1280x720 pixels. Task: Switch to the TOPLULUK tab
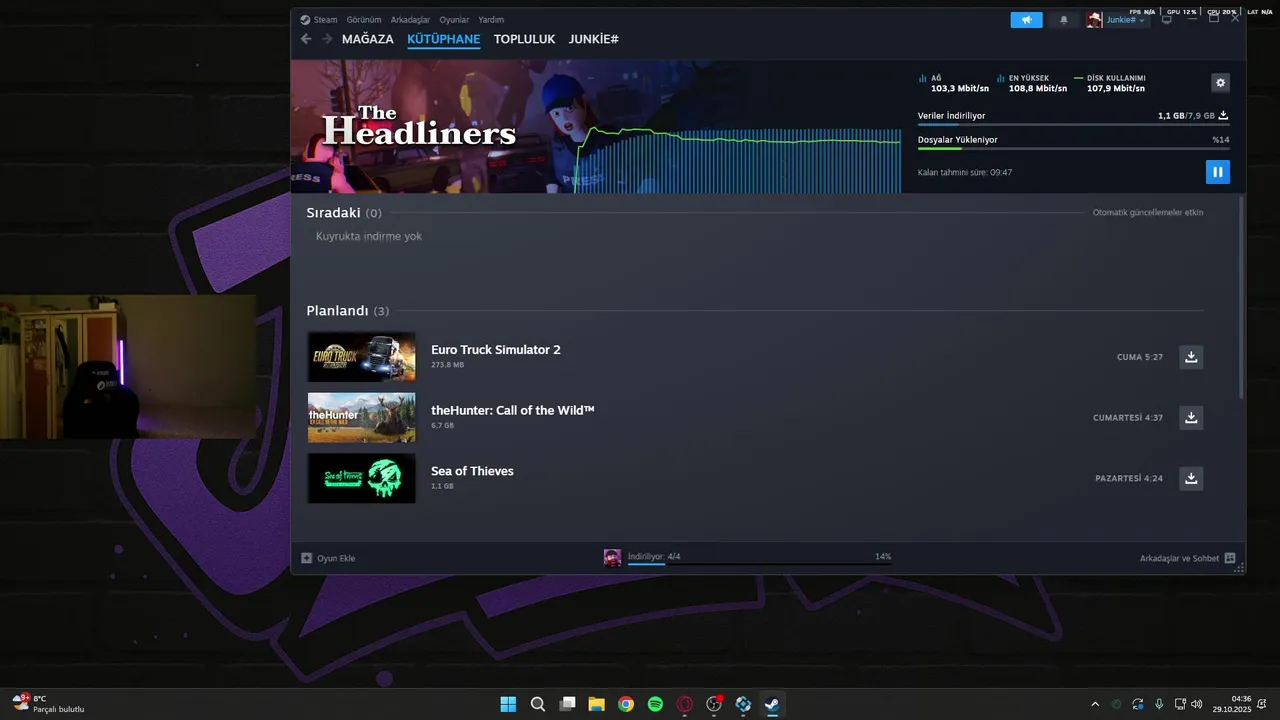[x=524, y=39]
